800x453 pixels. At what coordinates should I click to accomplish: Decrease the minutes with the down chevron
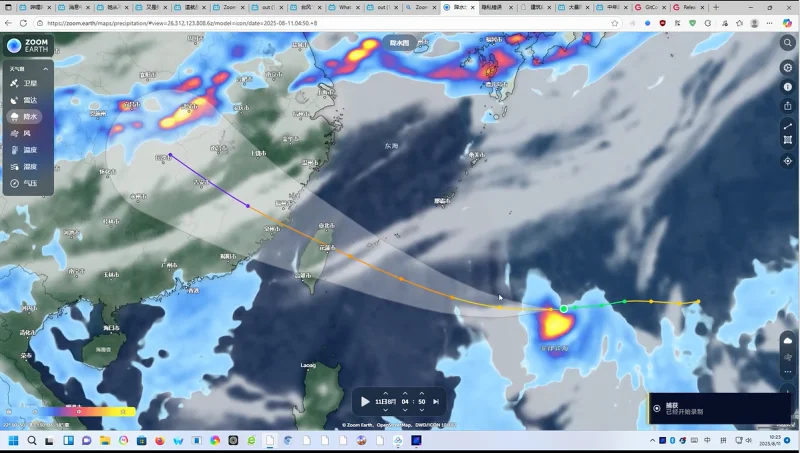click(x=422, y=409)
